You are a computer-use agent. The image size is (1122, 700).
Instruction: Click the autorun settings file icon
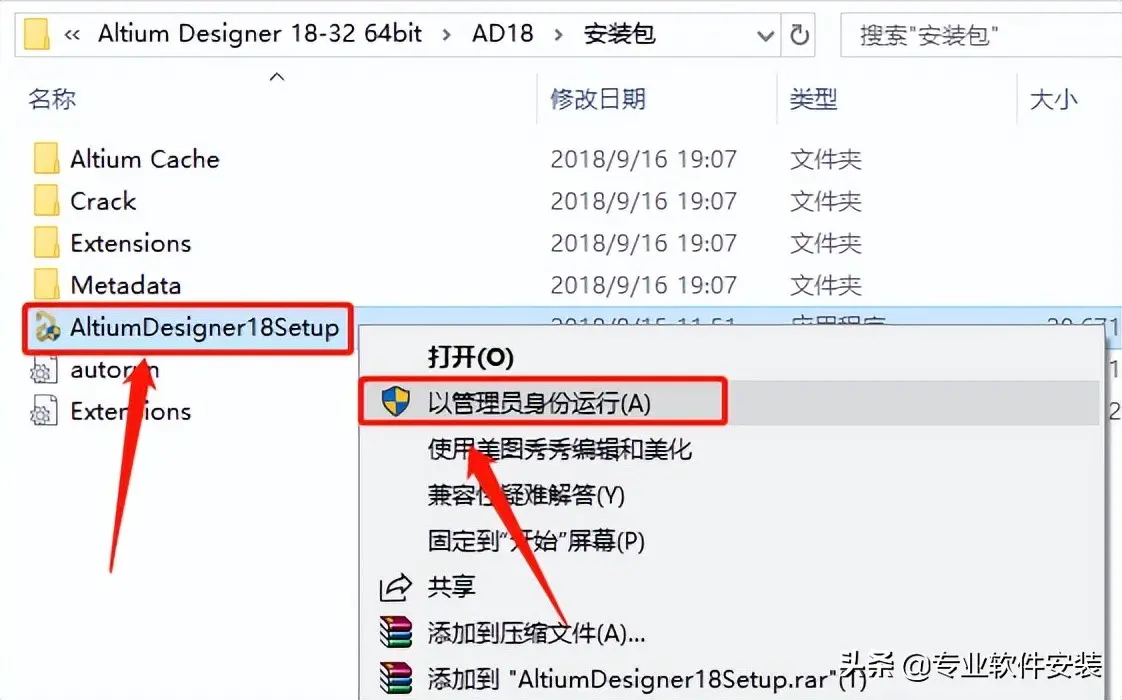[x=43, y=369]
